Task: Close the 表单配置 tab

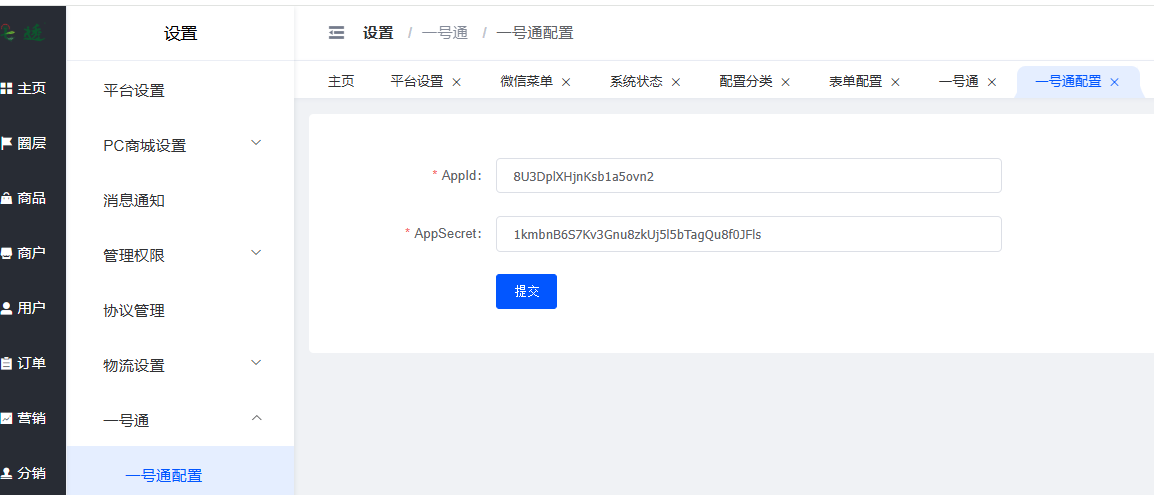Action: 896,82
